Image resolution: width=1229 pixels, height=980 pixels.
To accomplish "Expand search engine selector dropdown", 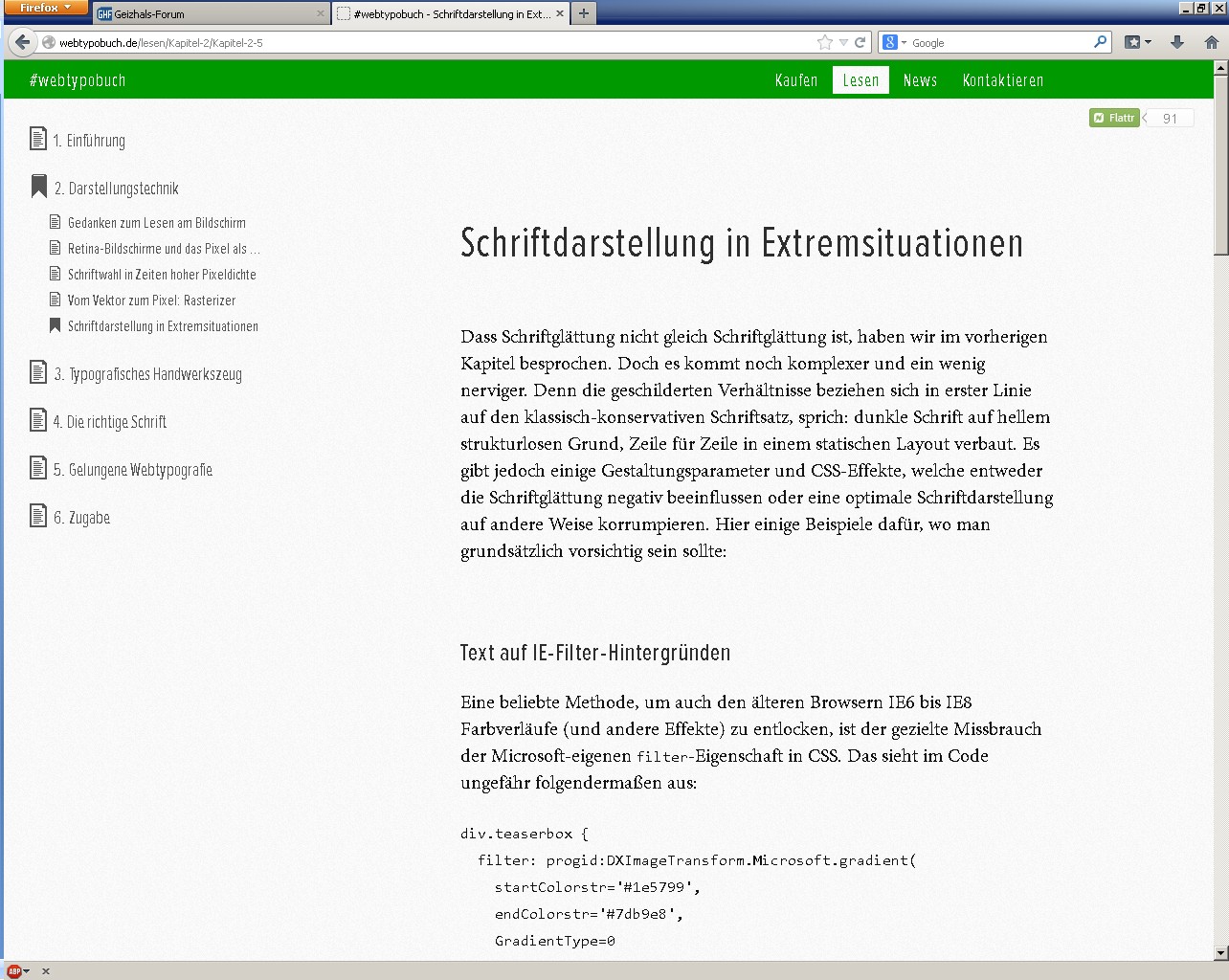I will point(893,42).
